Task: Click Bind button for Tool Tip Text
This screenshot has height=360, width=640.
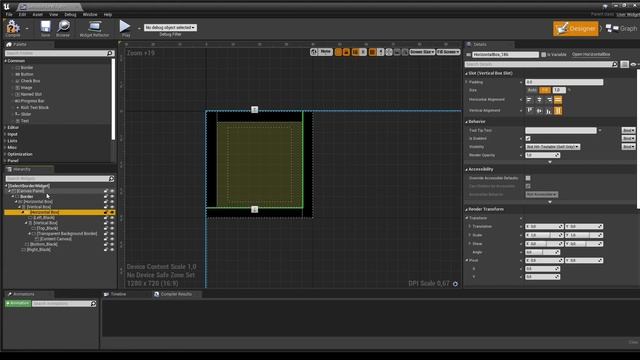Action: coord(628,131)
